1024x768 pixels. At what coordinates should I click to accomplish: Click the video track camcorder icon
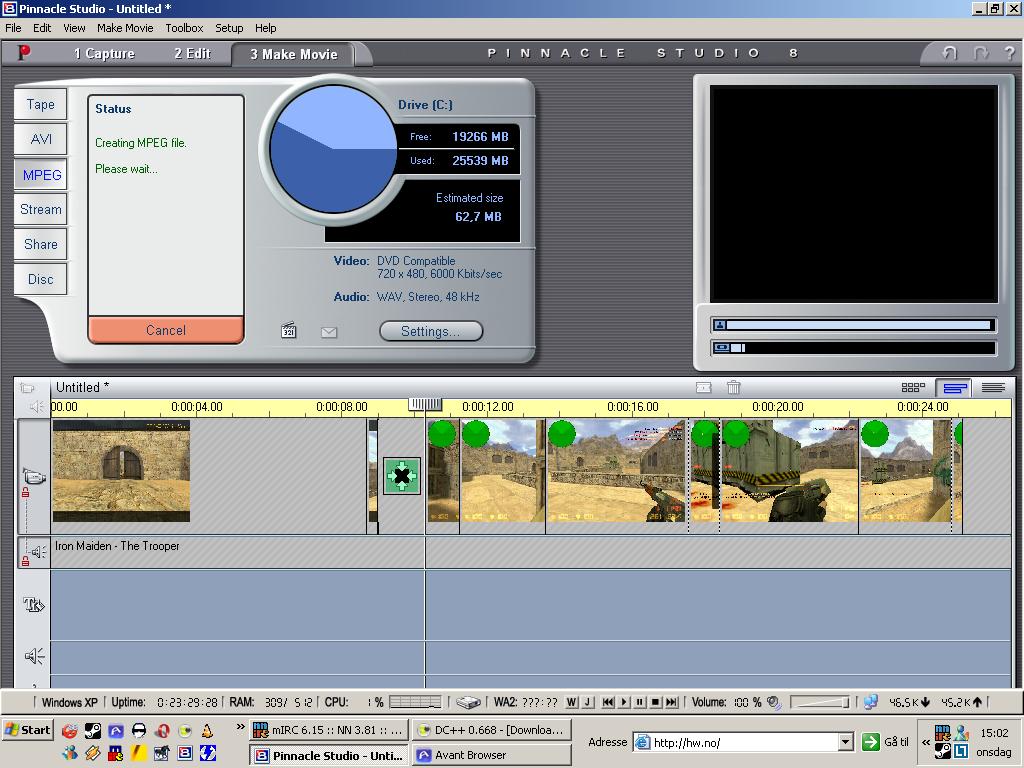point(34,475)
